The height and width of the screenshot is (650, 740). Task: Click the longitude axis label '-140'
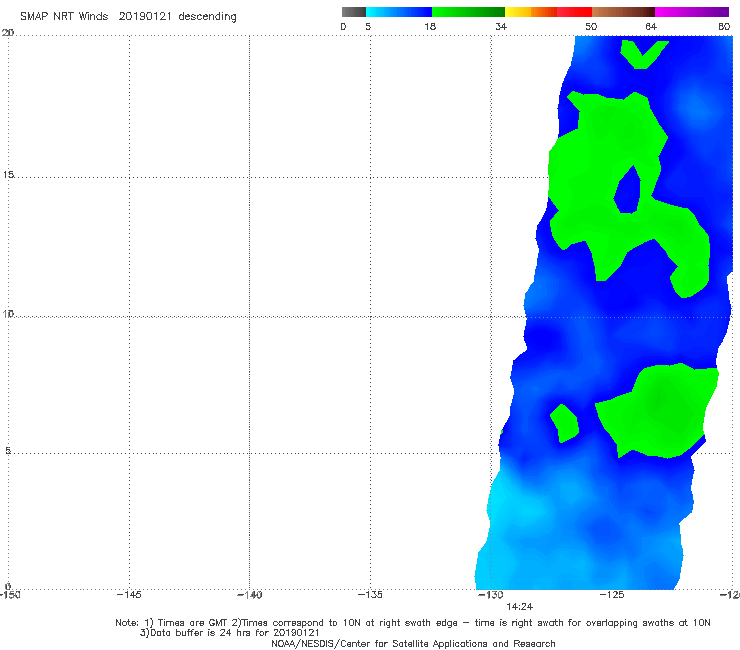click(249, 595)
